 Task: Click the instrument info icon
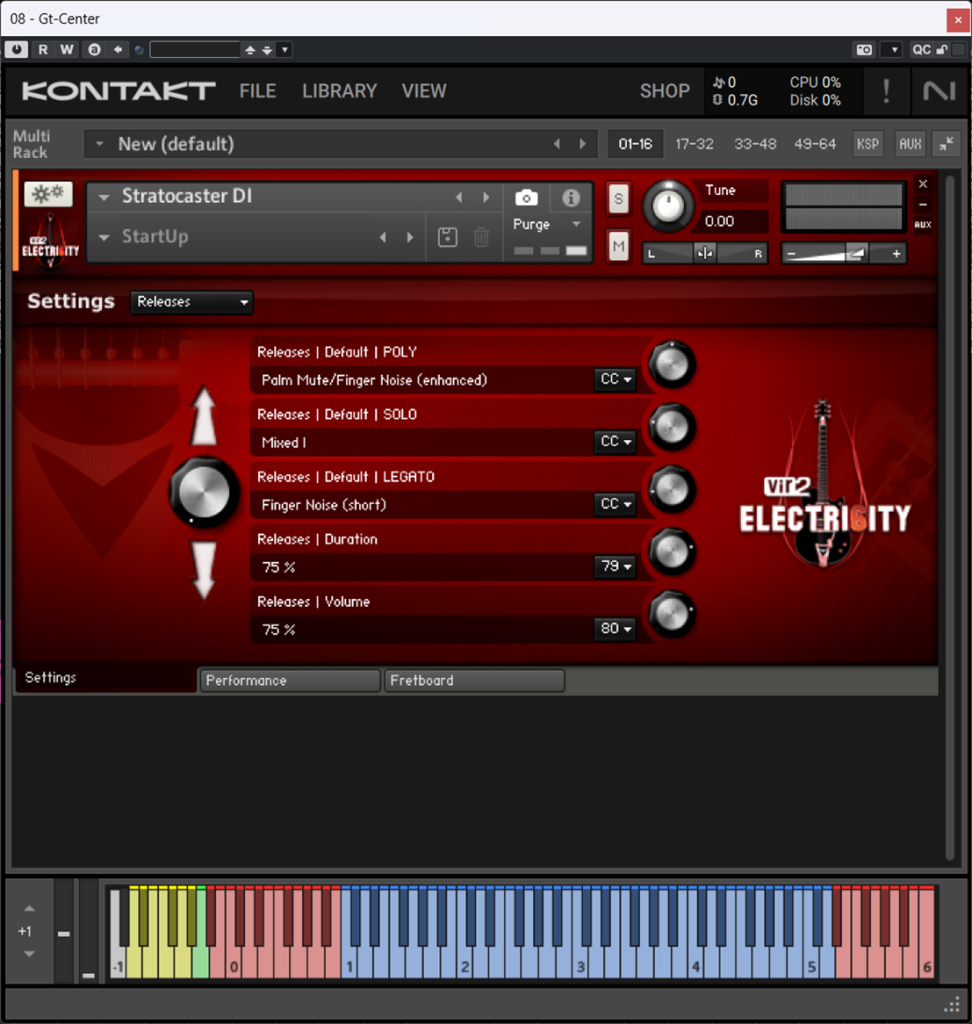tap(571, 197)
